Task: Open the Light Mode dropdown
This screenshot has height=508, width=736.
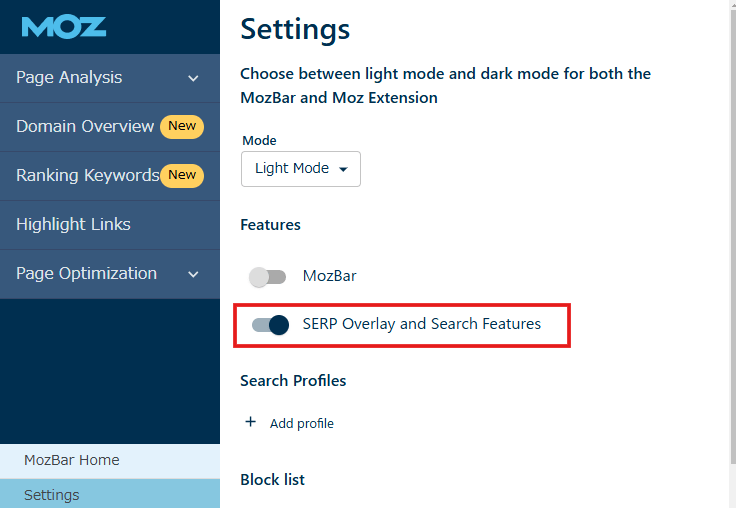Action: tap(300, 169)
